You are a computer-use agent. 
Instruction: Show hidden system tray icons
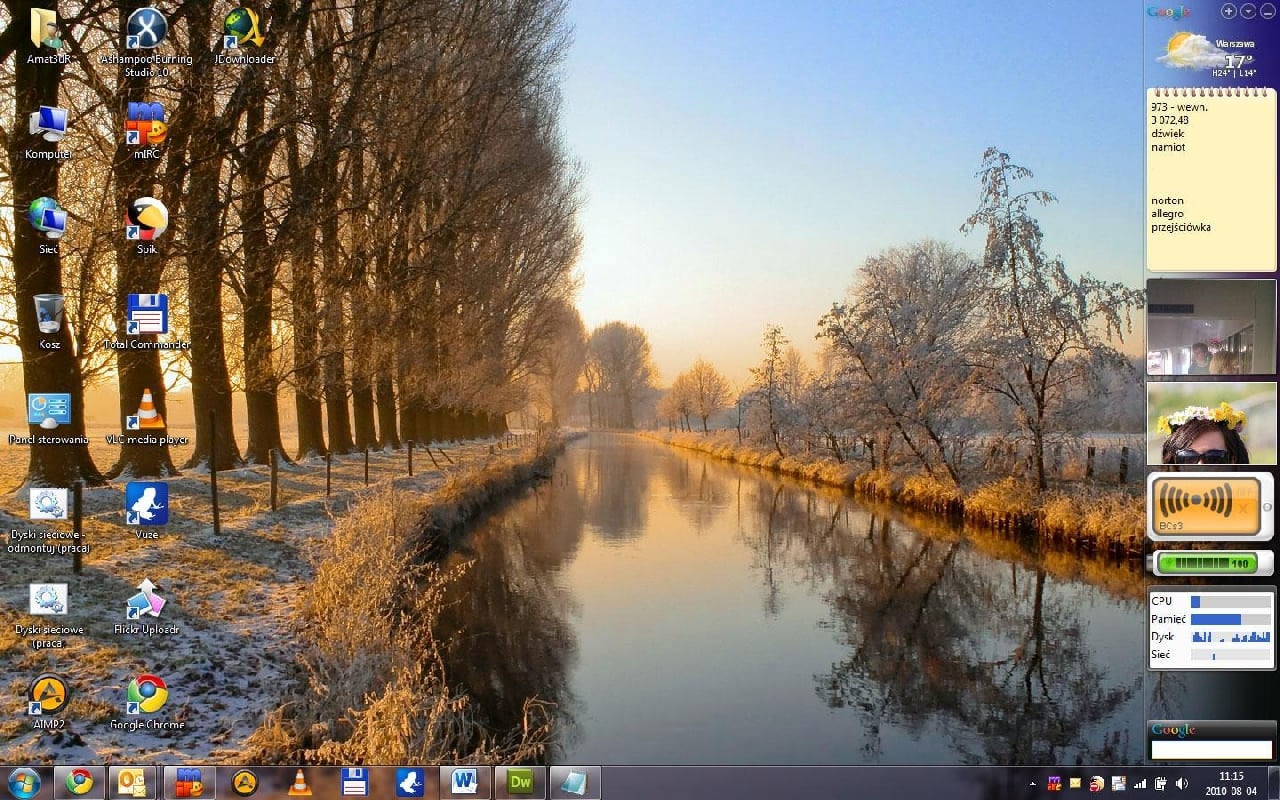point(1032,783)
